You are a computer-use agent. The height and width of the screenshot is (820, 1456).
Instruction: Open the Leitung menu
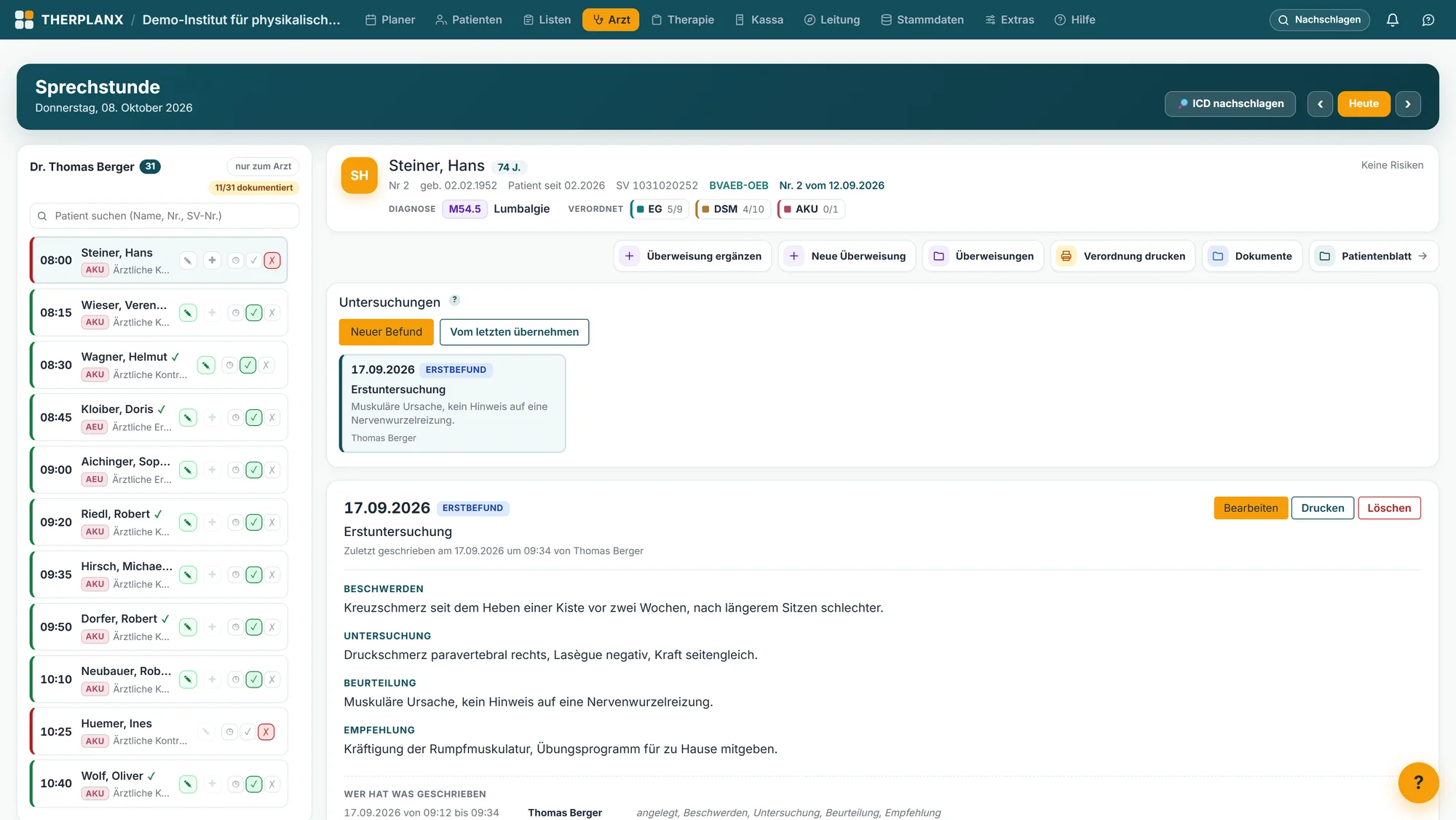point(832,20)
